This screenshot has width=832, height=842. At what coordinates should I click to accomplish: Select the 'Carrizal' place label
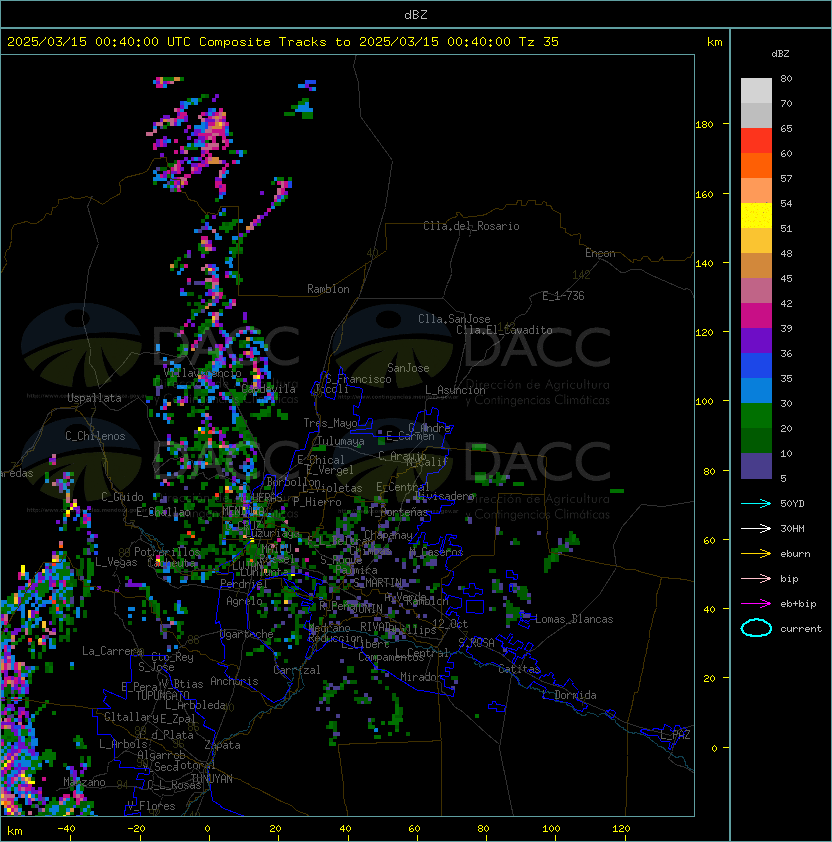tap(297, 670)
